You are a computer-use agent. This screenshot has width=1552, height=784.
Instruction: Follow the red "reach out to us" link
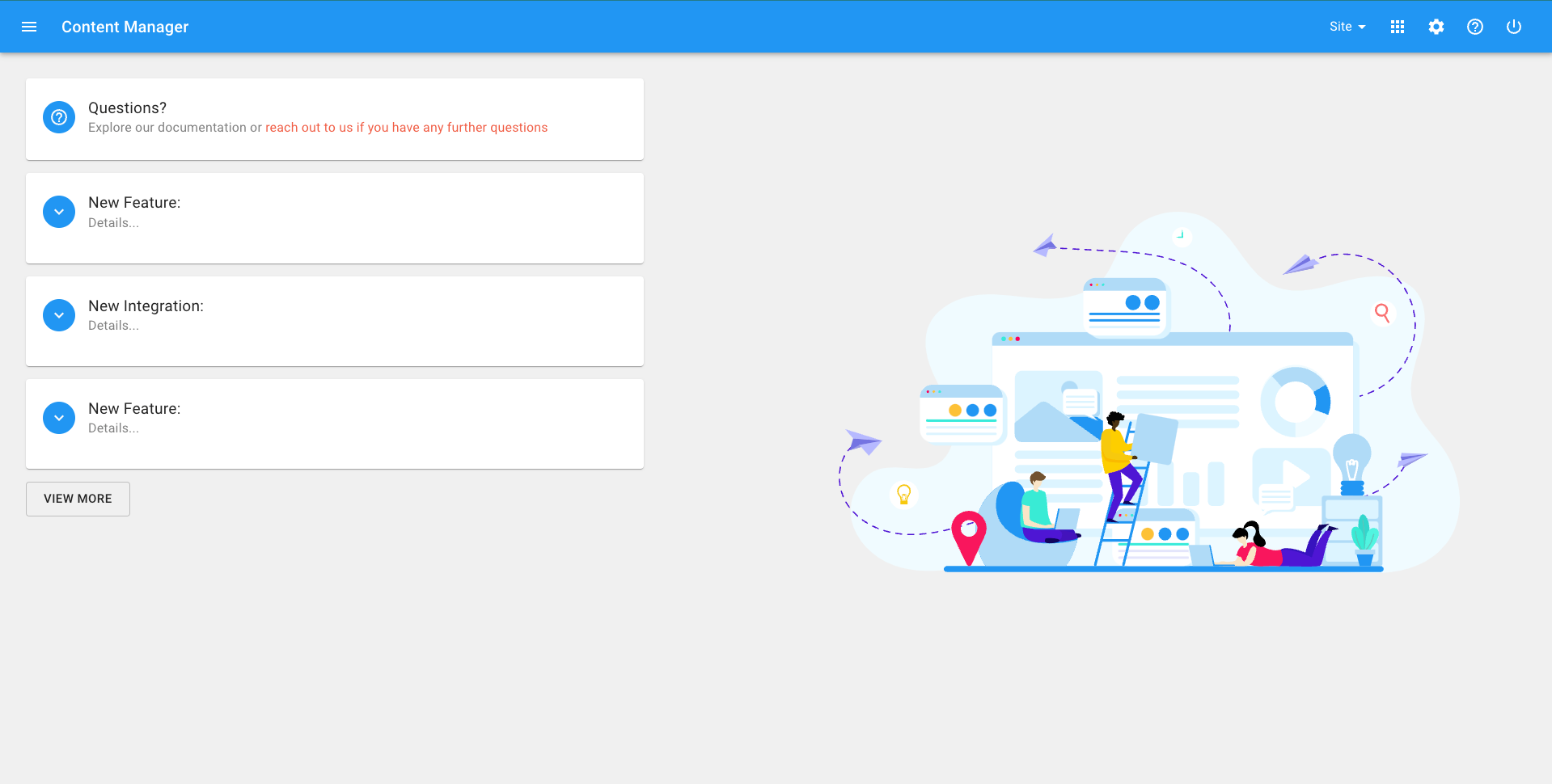click(406, 128)
